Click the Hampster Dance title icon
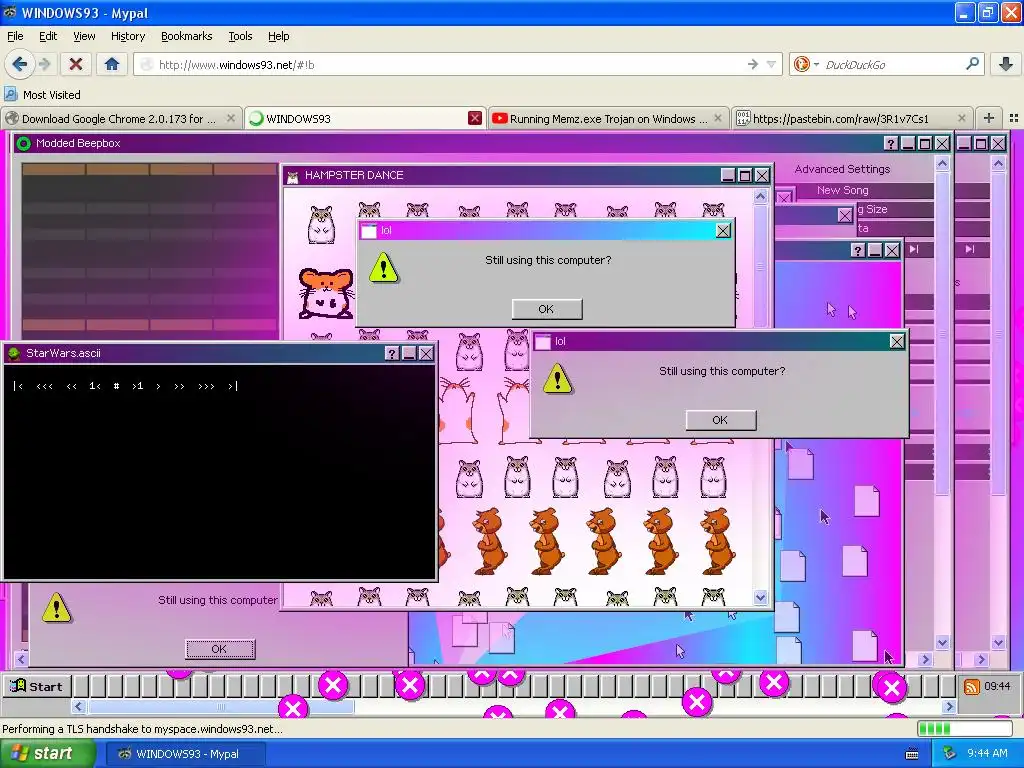Viewport: 1024px width, 768px height. [x=293, y=176]
